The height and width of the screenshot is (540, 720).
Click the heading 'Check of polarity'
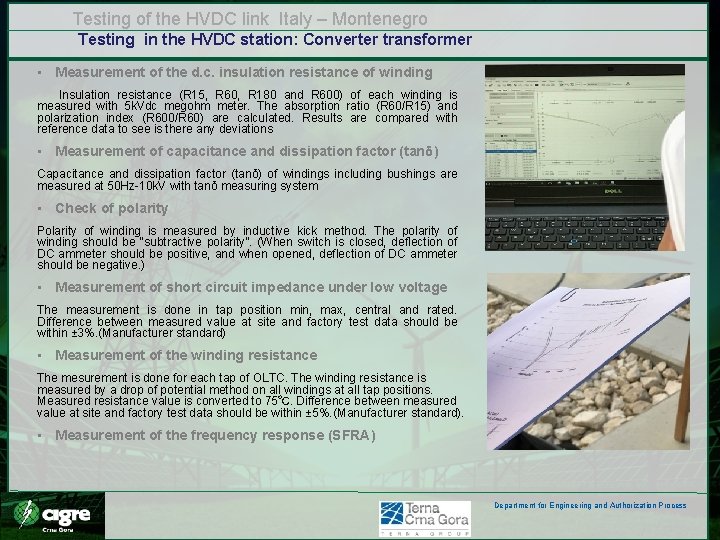tap(112, 208)
